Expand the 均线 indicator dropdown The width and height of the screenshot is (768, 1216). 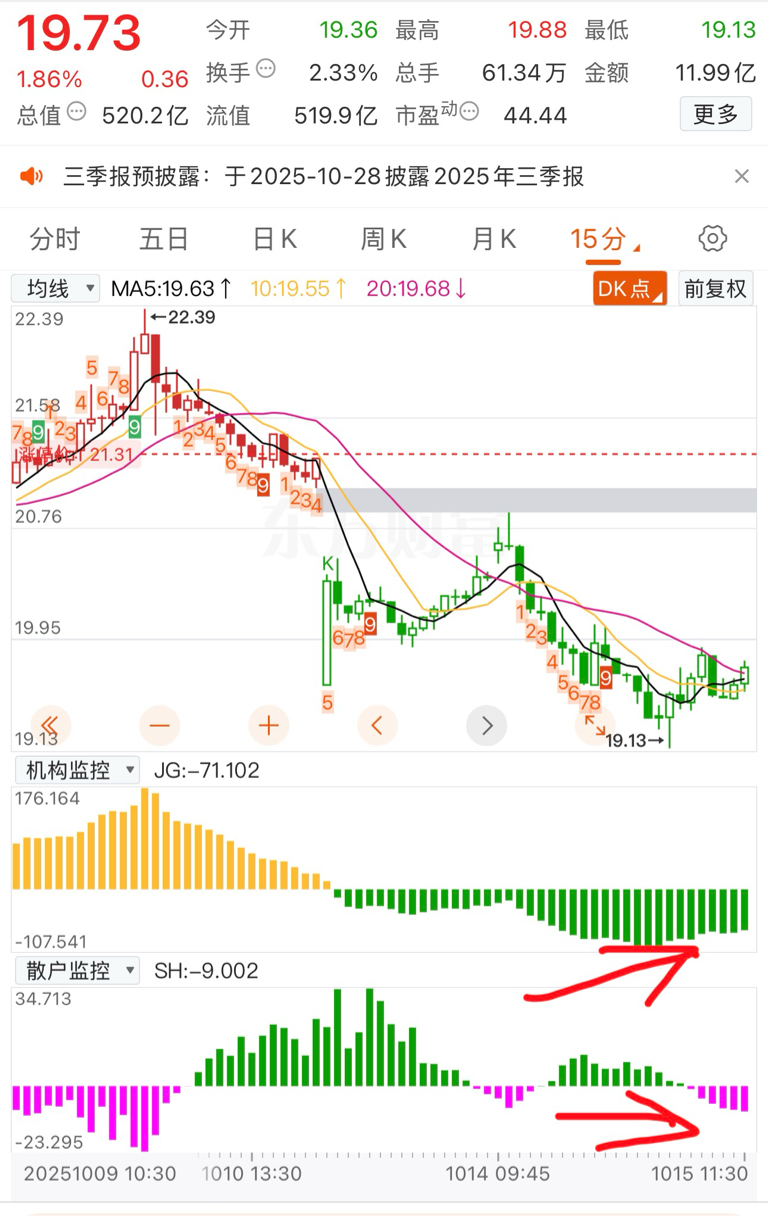point(56,289)
